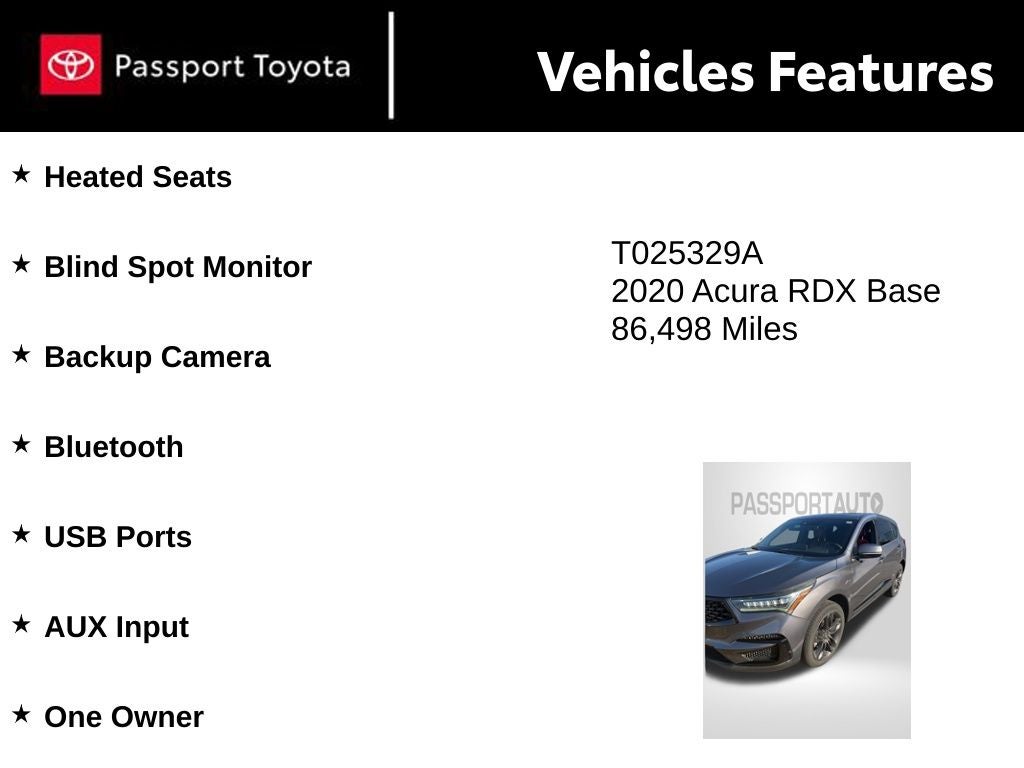Select the Bluetooth feature text
This screenshot has width=1024, height=768.
tap(114, 447)
